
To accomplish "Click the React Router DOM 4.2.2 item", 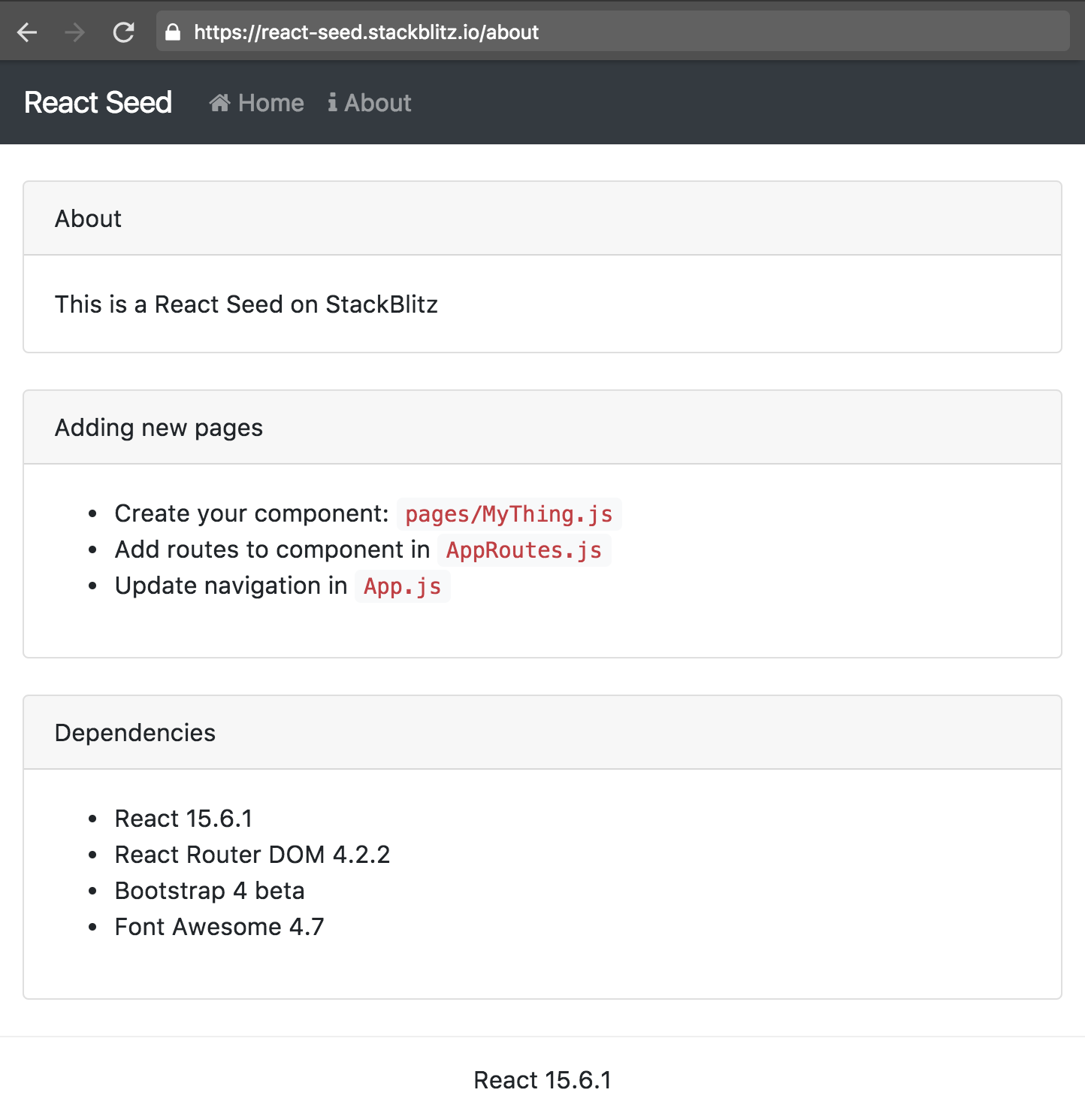I will coord(252,855).
